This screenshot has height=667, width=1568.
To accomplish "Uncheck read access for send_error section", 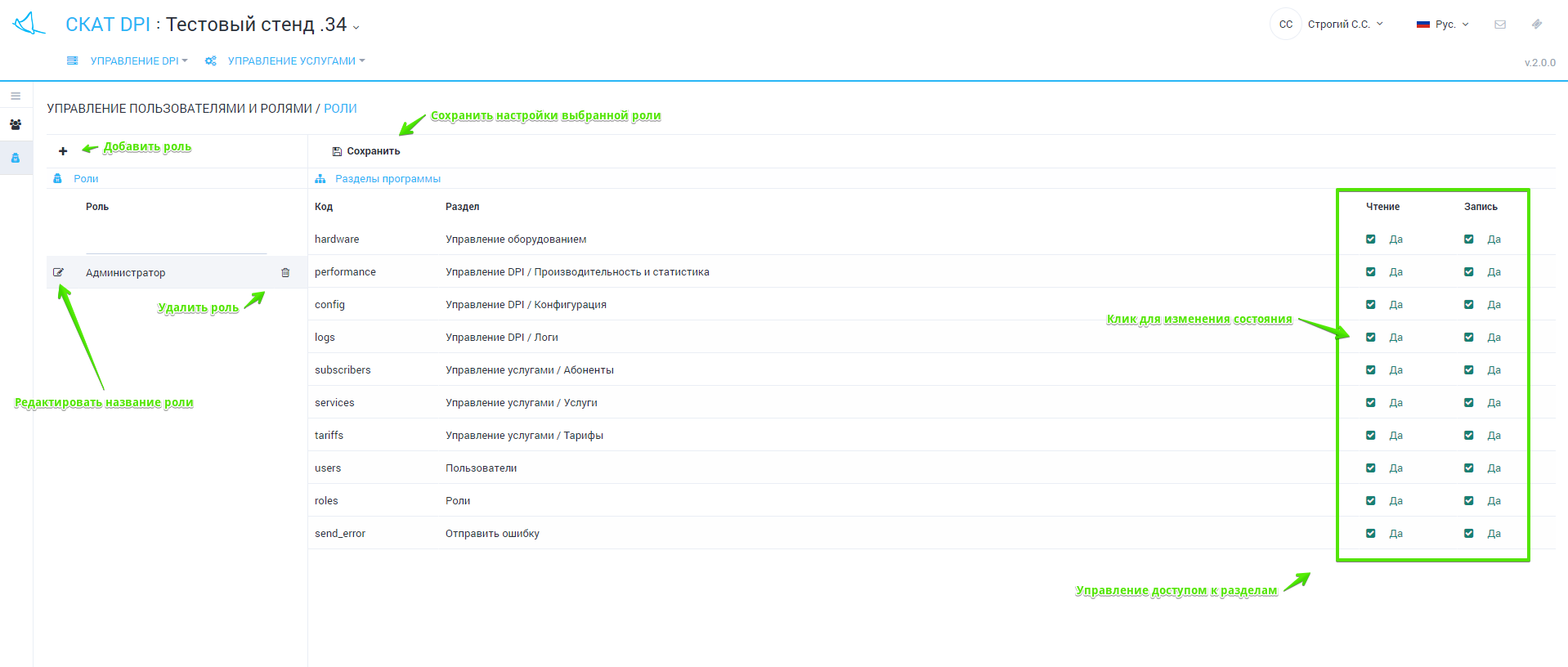I will [1371, 534].
